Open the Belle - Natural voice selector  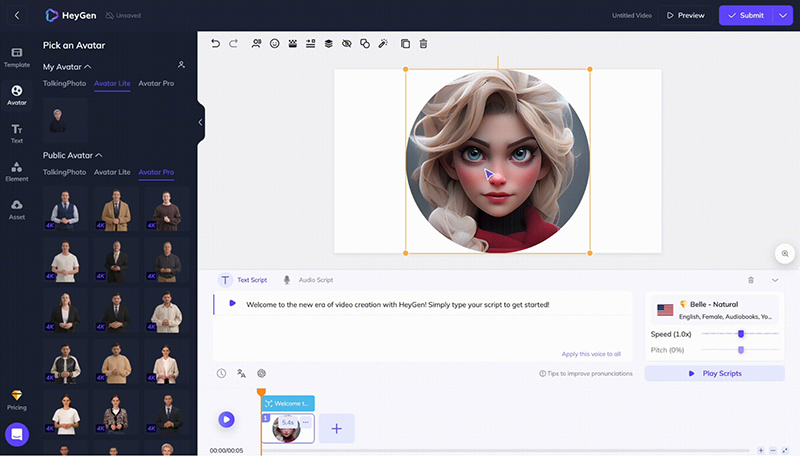[715, 308]
